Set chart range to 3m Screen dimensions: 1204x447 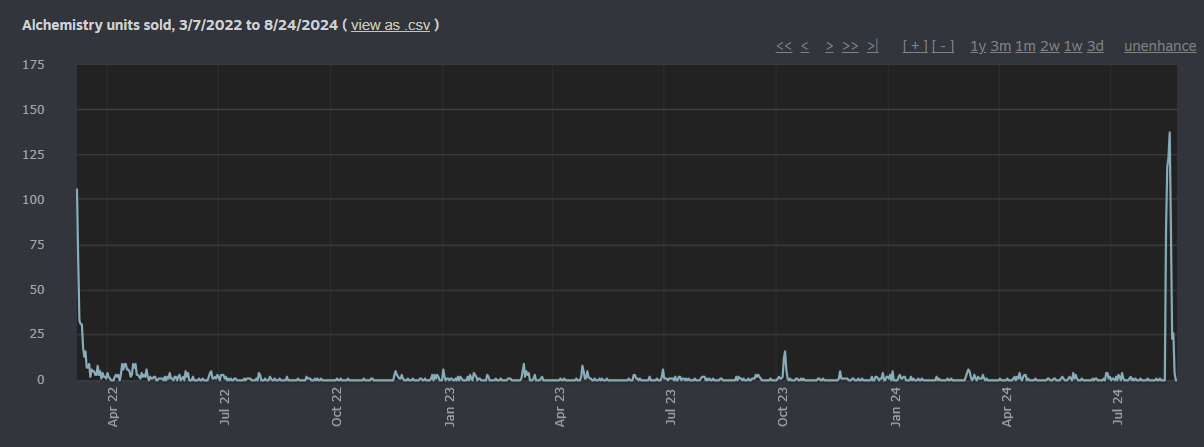click(1001, 46)
